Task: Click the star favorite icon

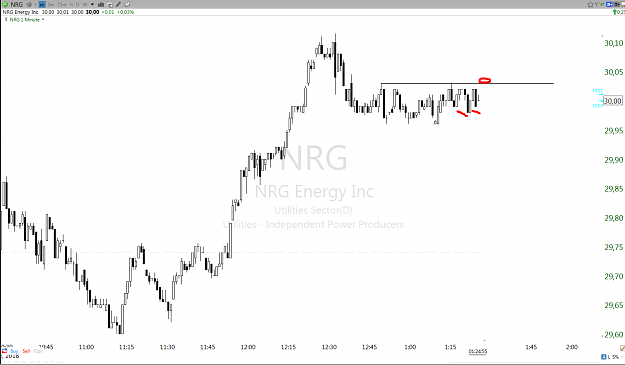Action: click(x=590, y=4)
